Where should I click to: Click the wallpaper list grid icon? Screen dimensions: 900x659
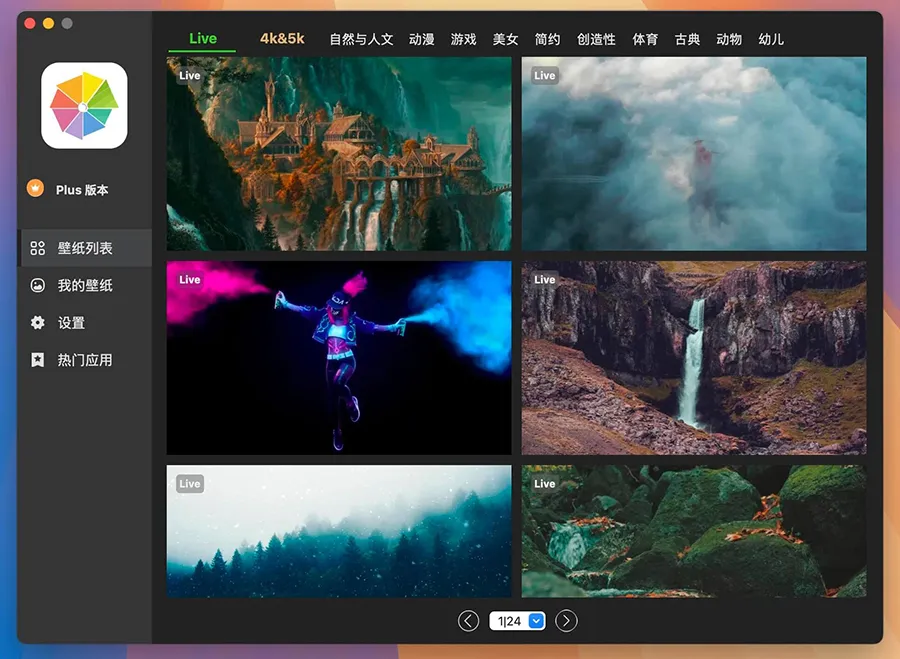pos(37,248)
